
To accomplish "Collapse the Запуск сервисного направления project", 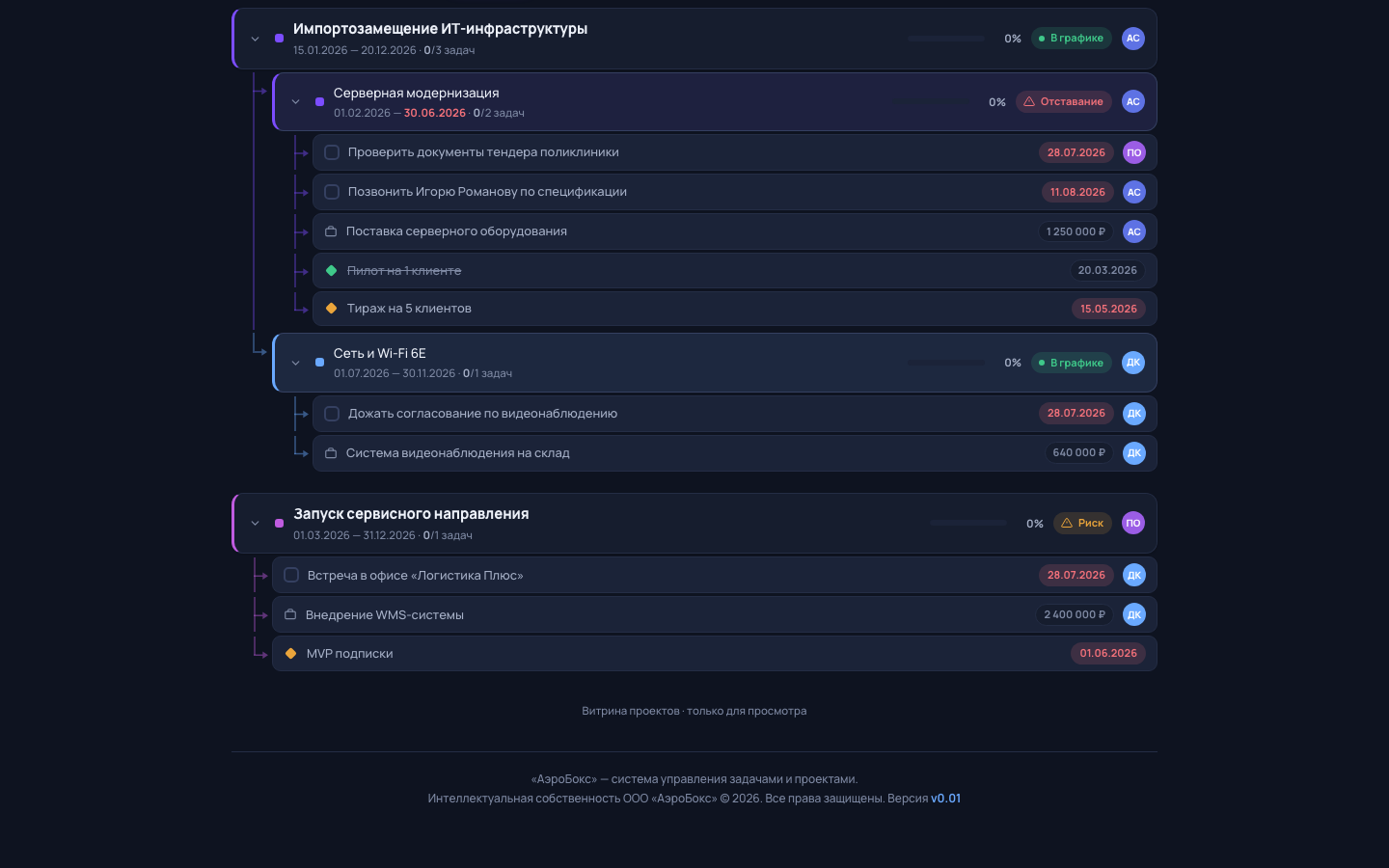I will point(255,524).
